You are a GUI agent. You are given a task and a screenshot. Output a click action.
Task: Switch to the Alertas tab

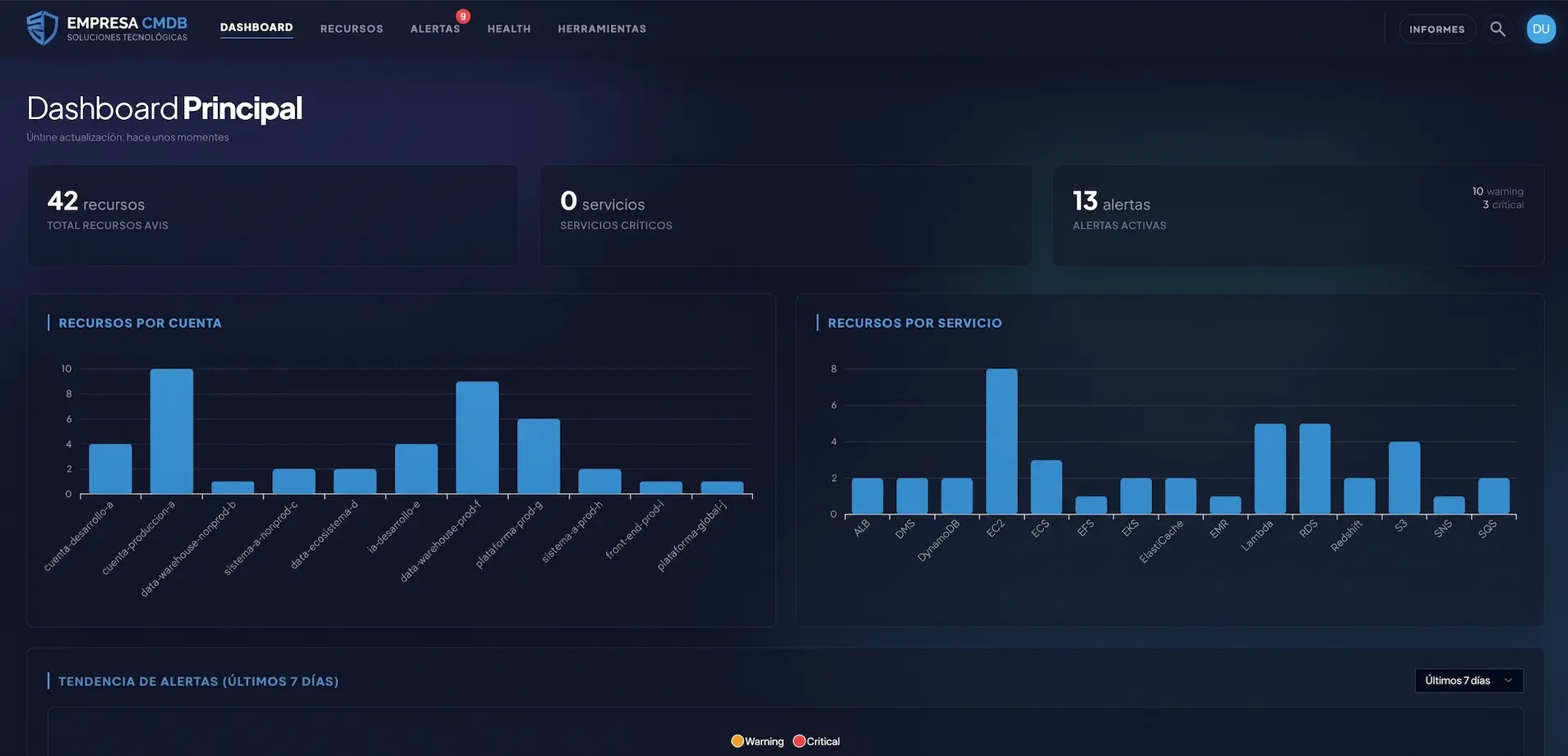(435, 29)
